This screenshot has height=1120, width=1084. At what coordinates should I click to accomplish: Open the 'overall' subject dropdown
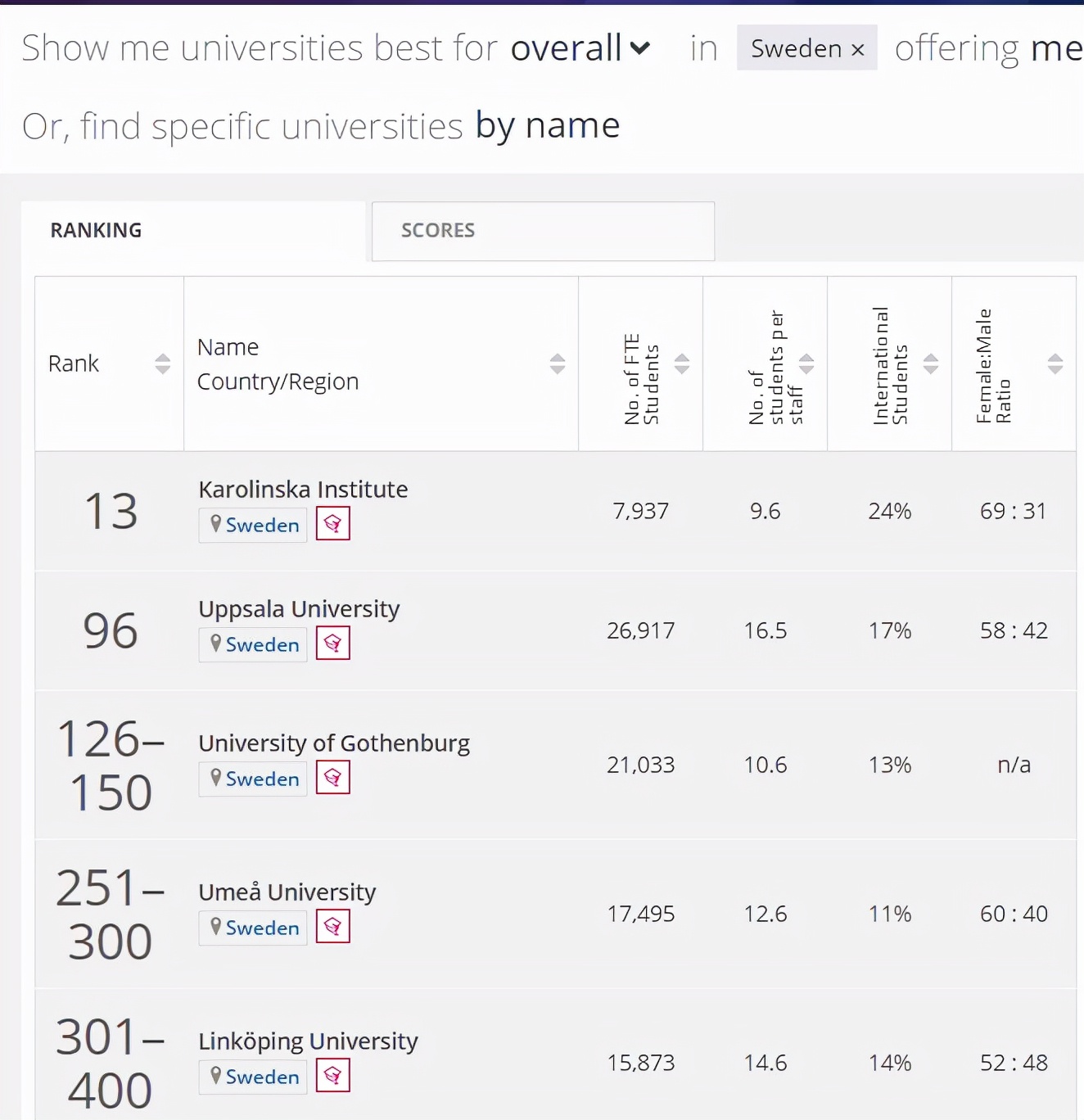coord(580,48)
